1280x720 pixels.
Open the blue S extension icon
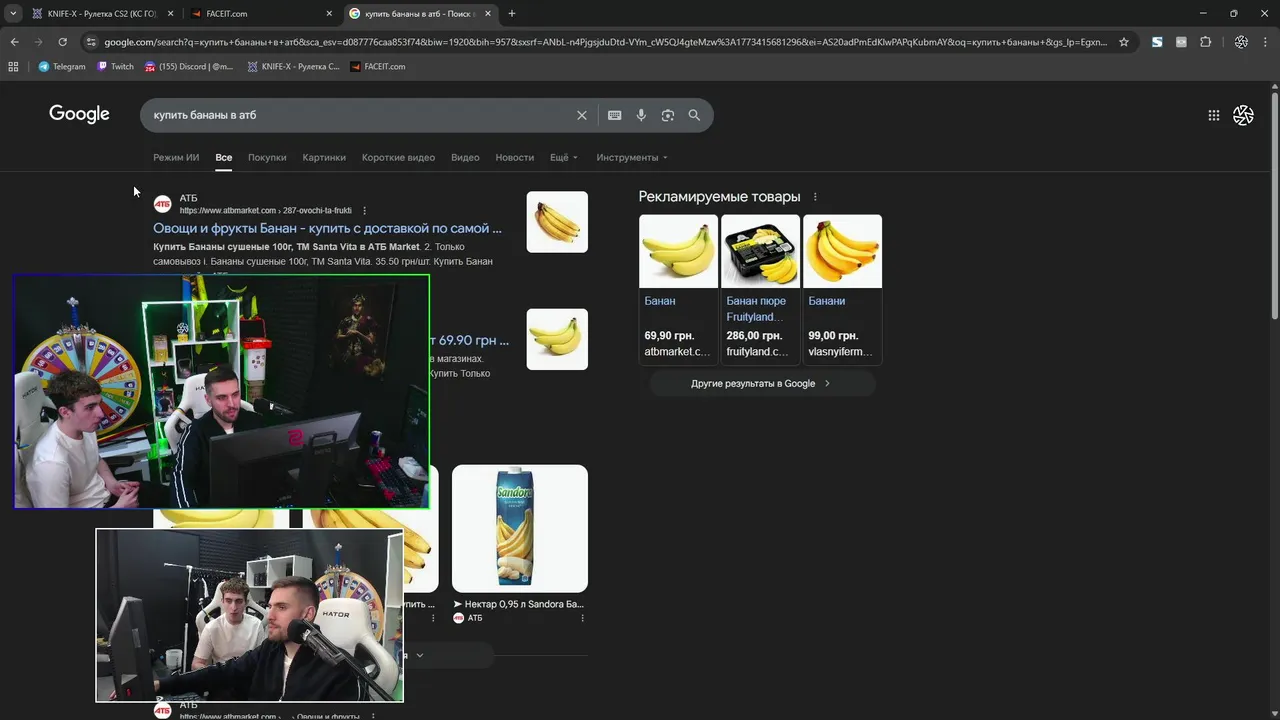[1157, 42]
